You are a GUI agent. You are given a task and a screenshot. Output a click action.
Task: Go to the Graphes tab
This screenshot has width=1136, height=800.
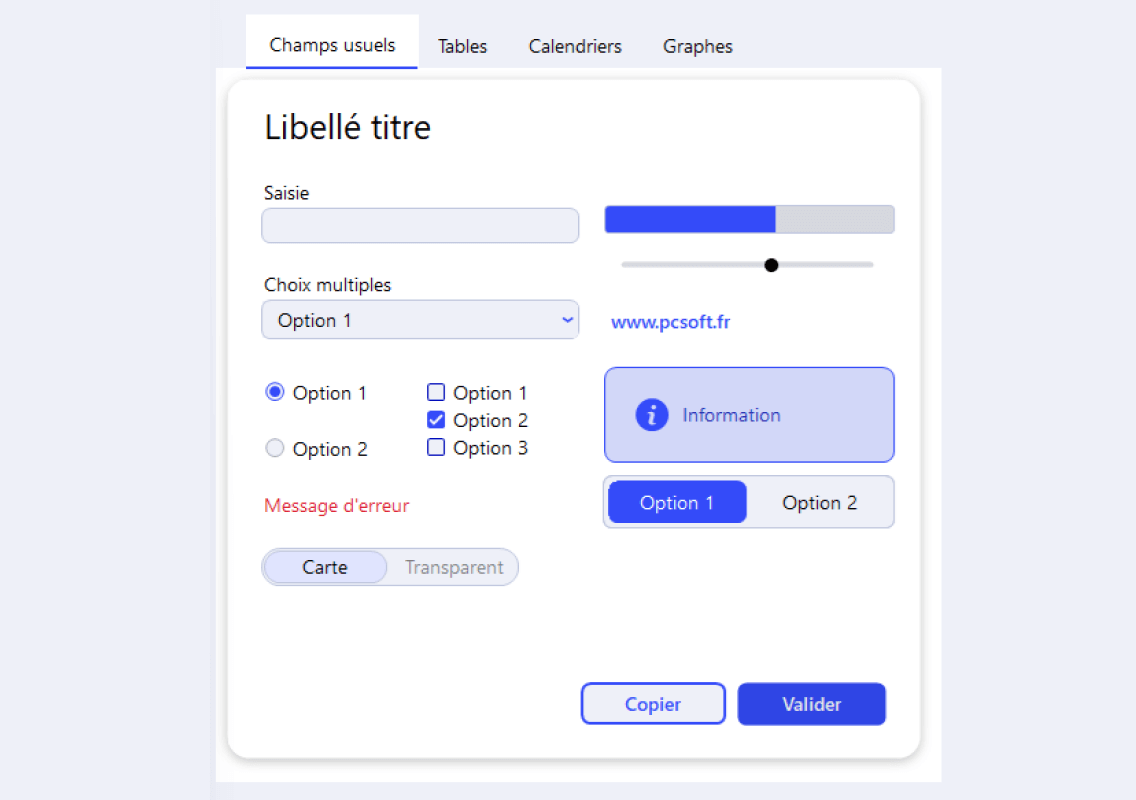click(x=697, y=46)
